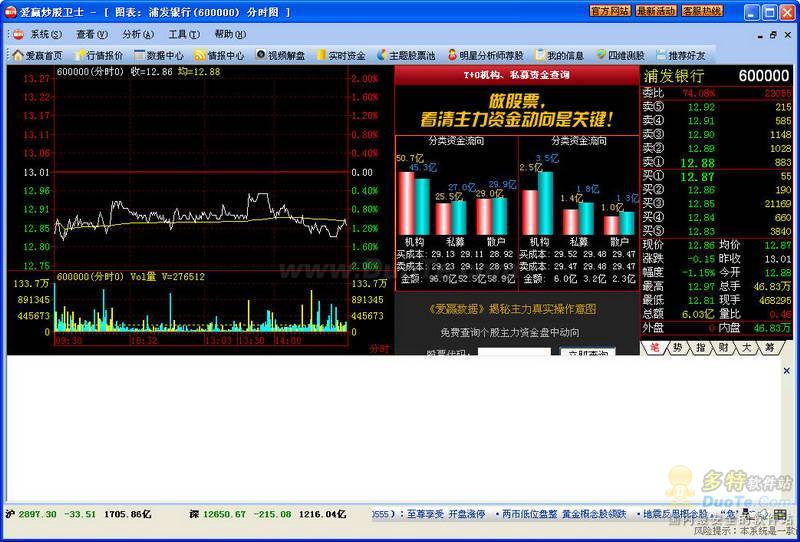Viewport: 800px width, 542px height.
Task: Switch to the 大 tab
Action: coord(746,348)
